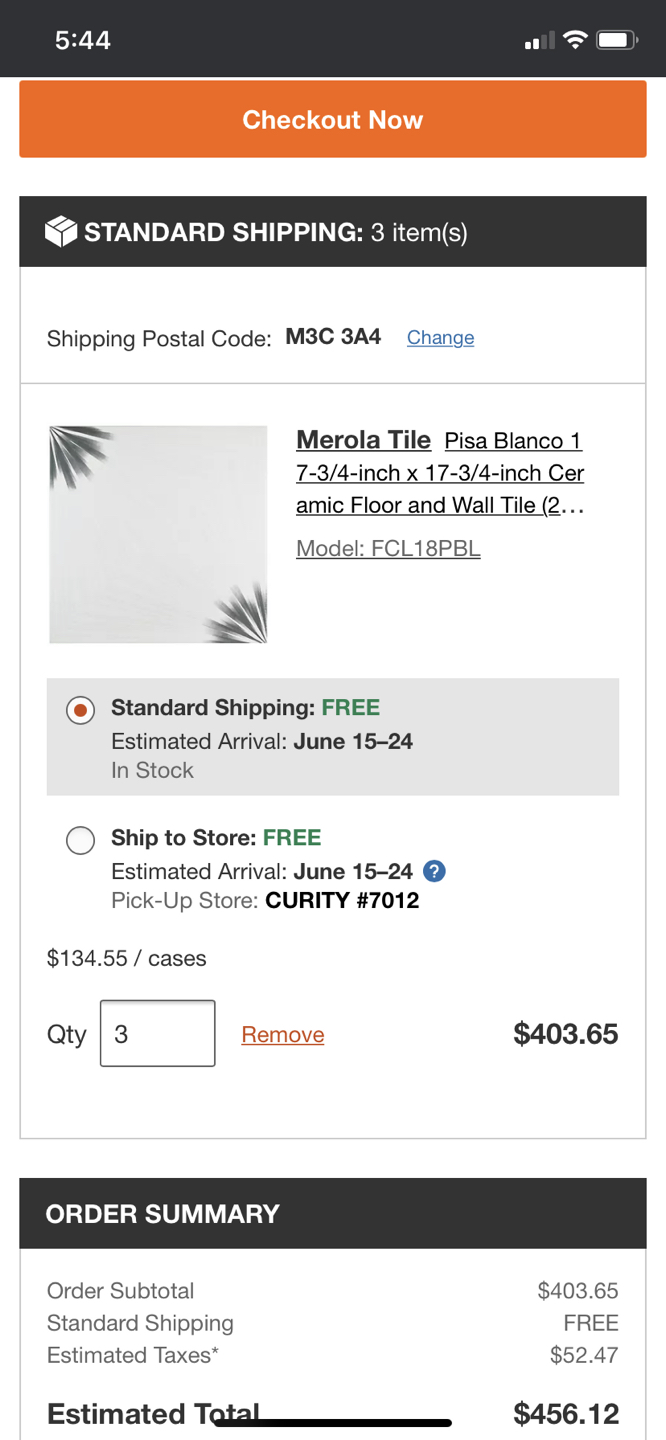Tap the 5:44 clock in status bar
Viewport: 666px width, 1440px height.
(x=83, y=40)
